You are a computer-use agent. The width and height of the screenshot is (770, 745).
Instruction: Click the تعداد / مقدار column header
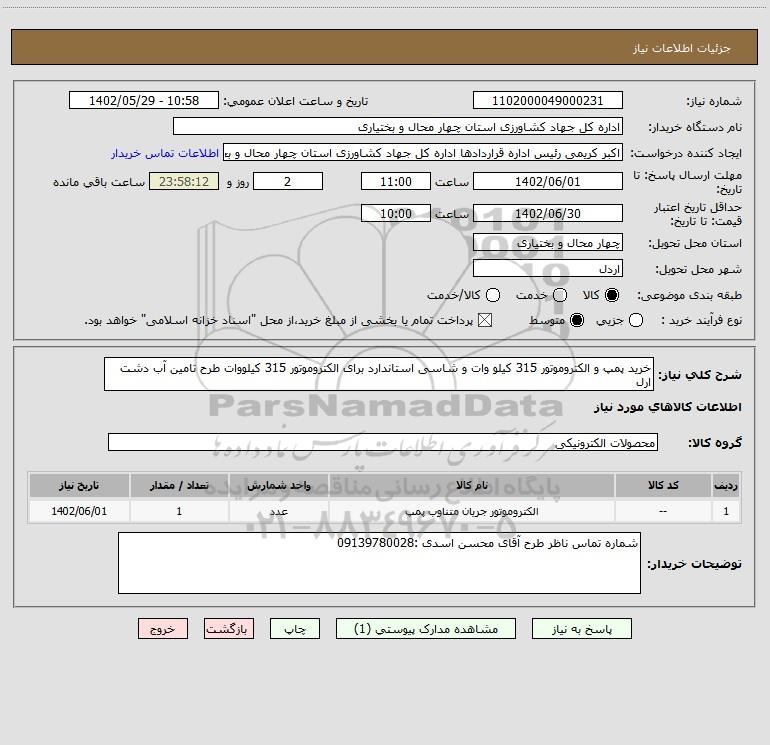coord(179,485)
